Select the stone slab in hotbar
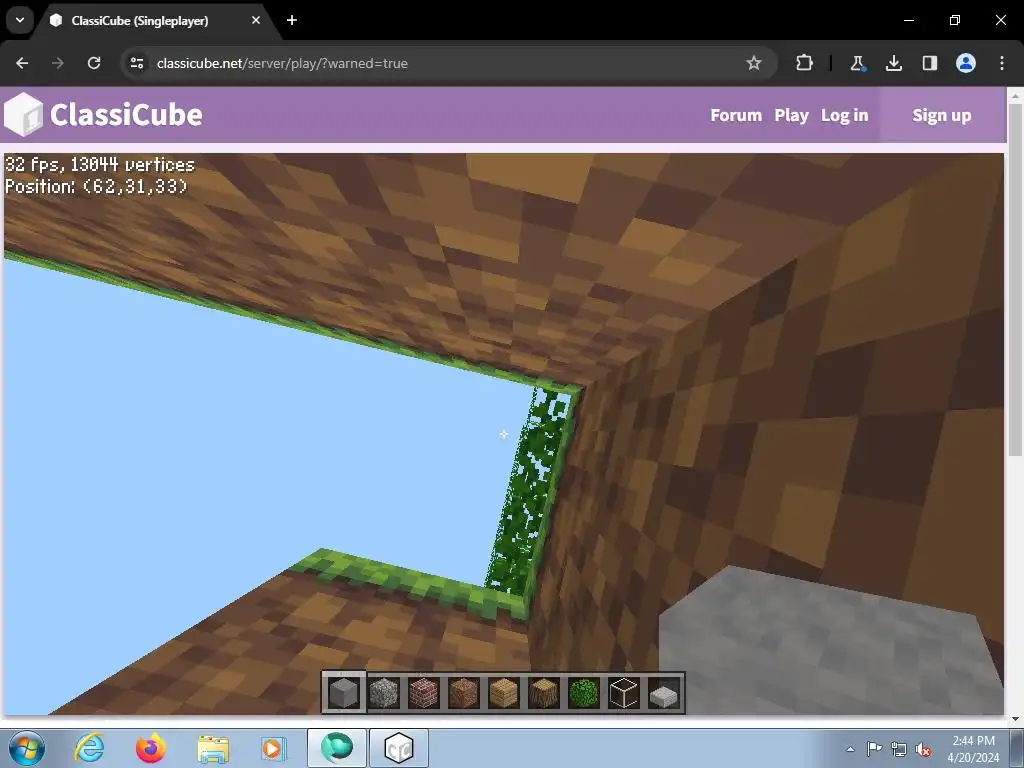Screen dimensions: 1024x768 point(664,694)
